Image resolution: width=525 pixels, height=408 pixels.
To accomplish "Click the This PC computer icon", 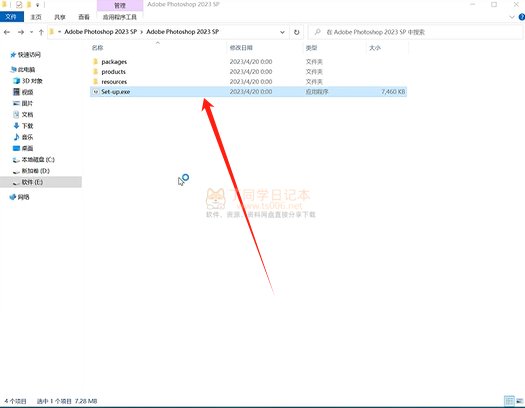I will tap(13, 69).
